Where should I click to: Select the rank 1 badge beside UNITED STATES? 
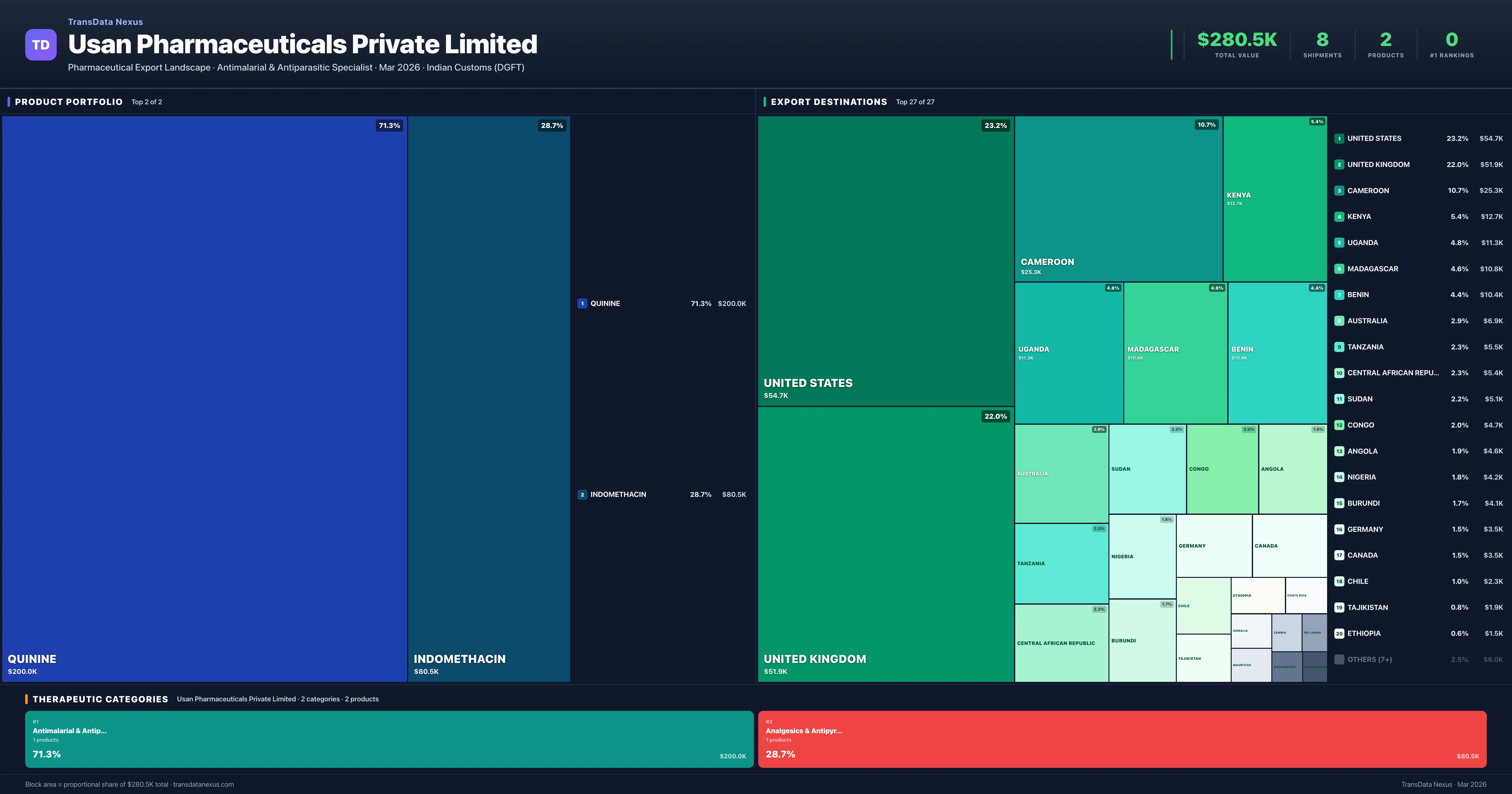pos(1339,139)
